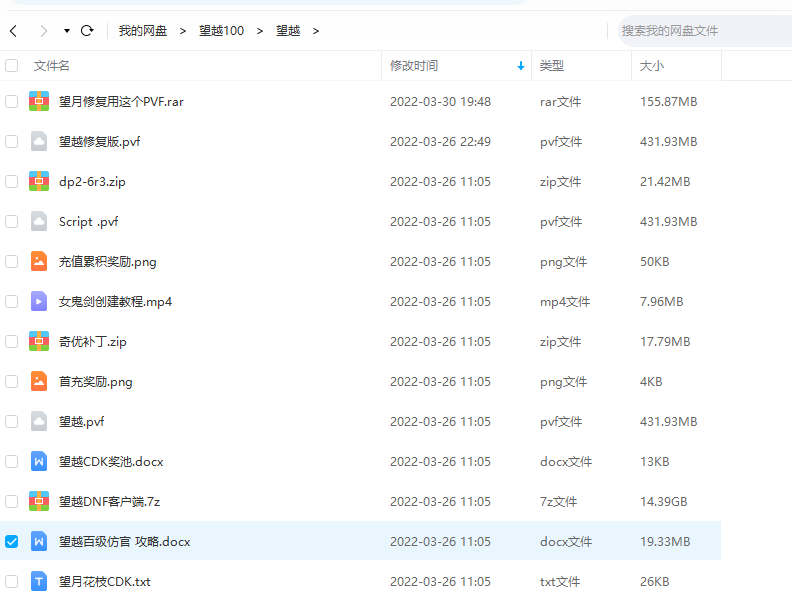The width and height of the screenshot is (792, 606).
Task: Sort by 类型 column header
Action: pos(552,66)
